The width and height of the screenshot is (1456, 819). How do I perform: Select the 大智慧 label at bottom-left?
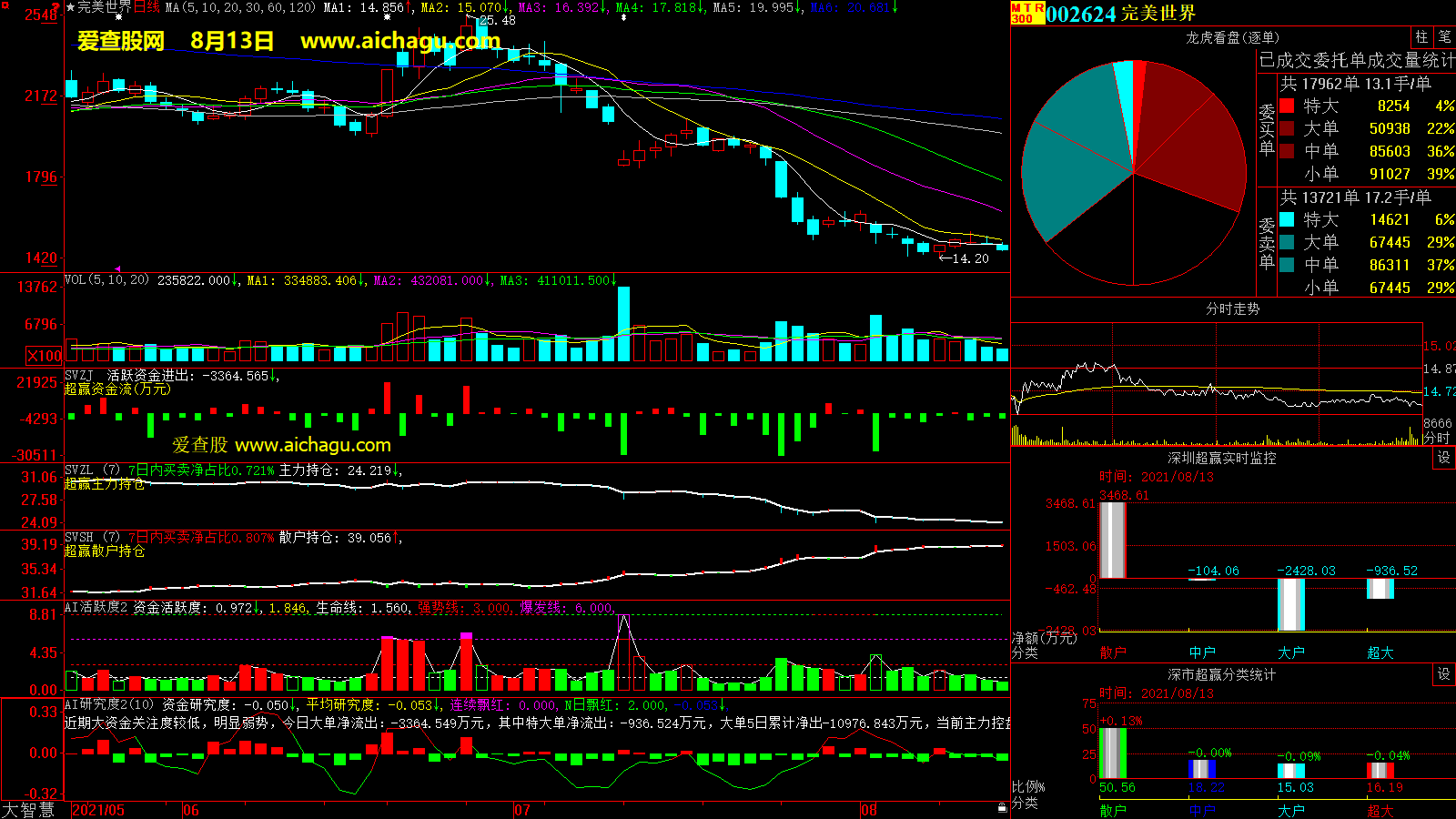click(28, 810)
